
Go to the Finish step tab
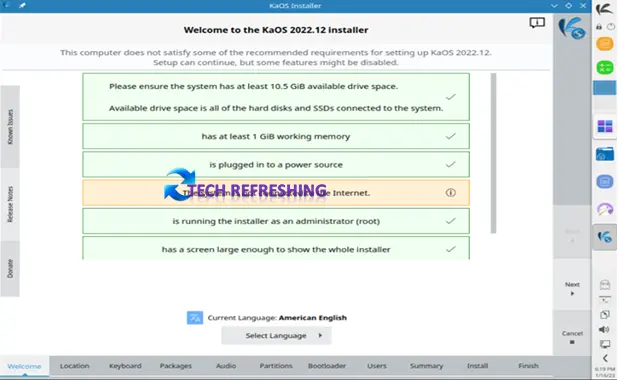point(528,366)
